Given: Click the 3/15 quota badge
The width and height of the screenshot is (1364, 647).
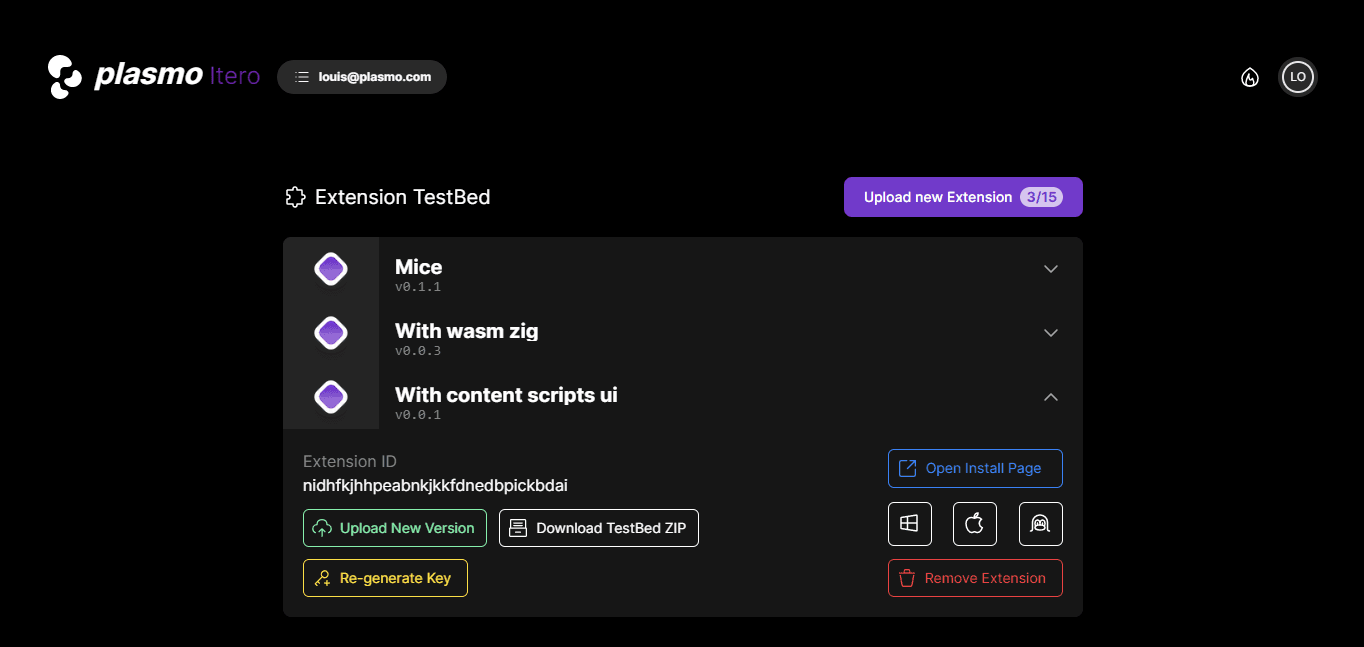Looking at the screenshot, I should pyautogui.click(x=1041, y=197).
